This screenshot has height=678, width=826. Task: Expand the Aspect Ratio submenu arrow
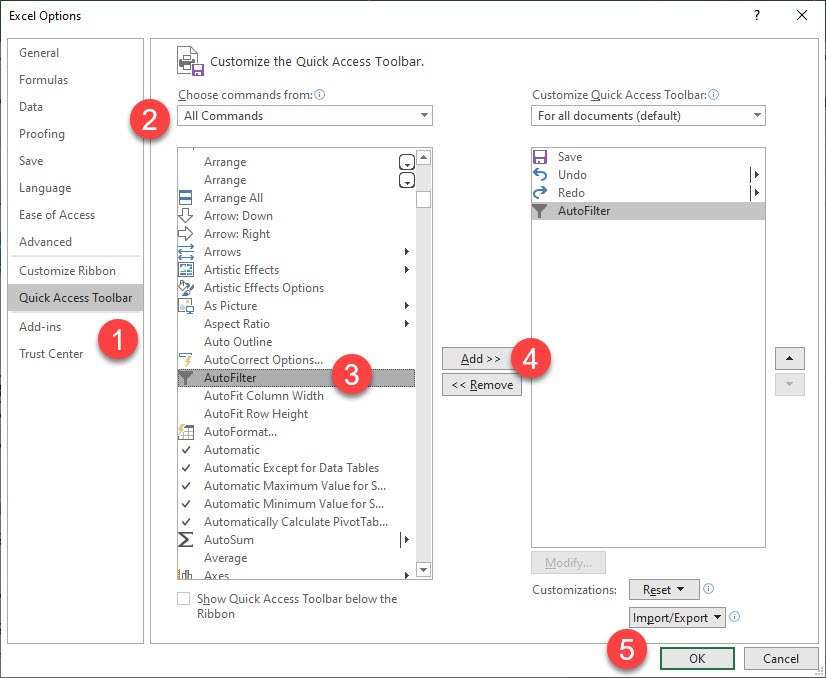[407, 323]
